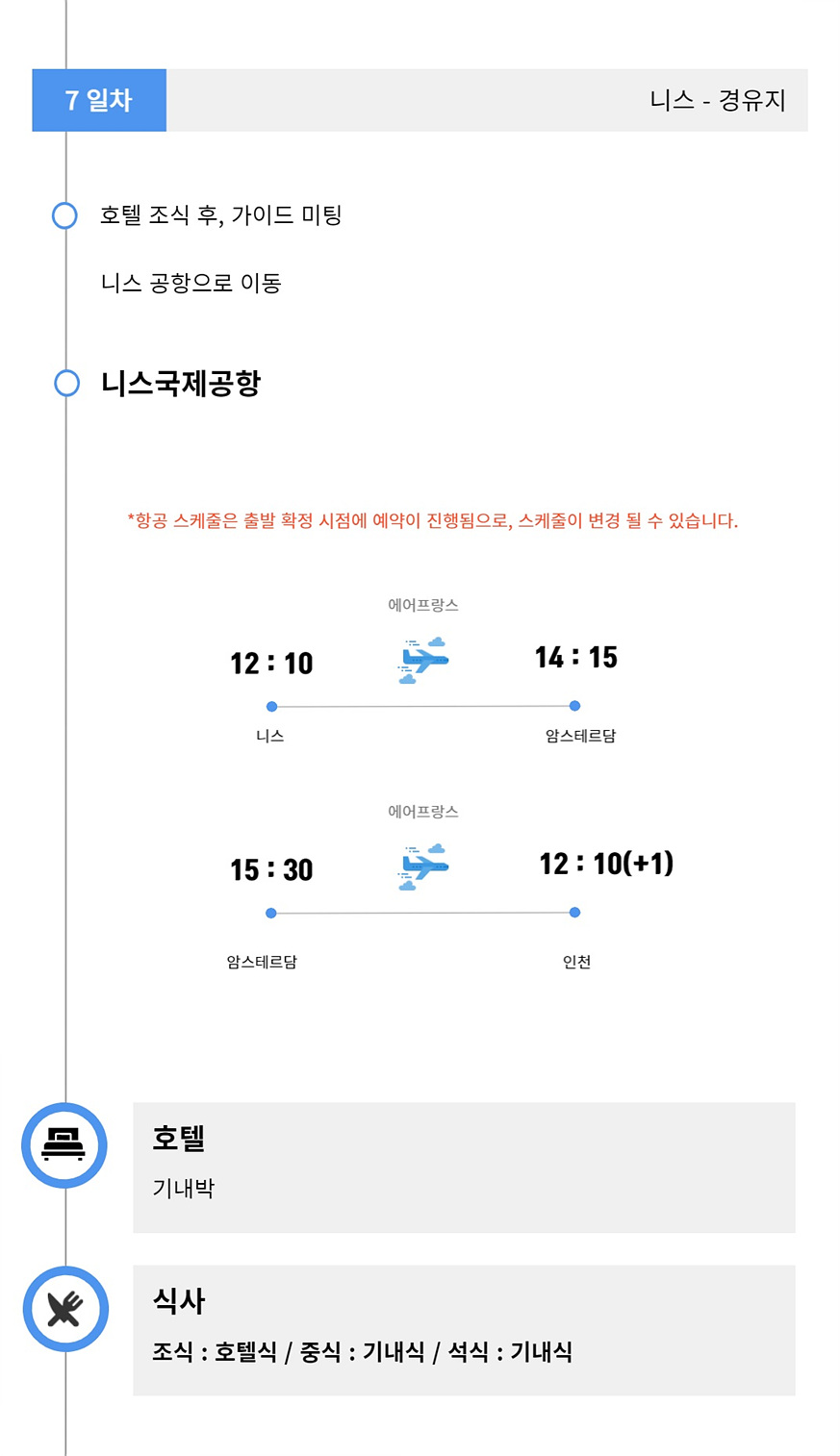Viewport: 840px width, 1456px height.
Task: Click the 기내박 hotel info box
Action: [x=464, y=1167]
